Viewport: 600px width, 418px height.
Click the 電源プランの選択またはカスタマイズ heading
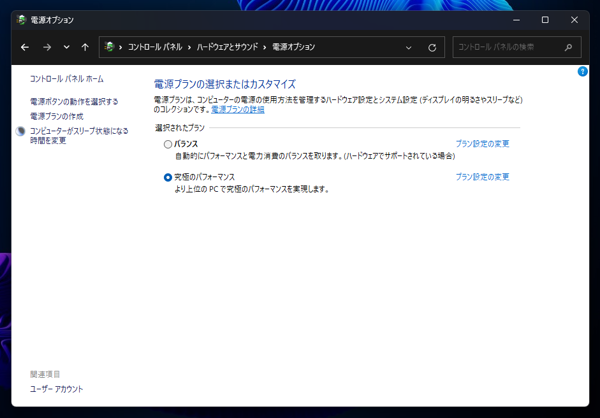pyautogui.click(x=225, y=84)
